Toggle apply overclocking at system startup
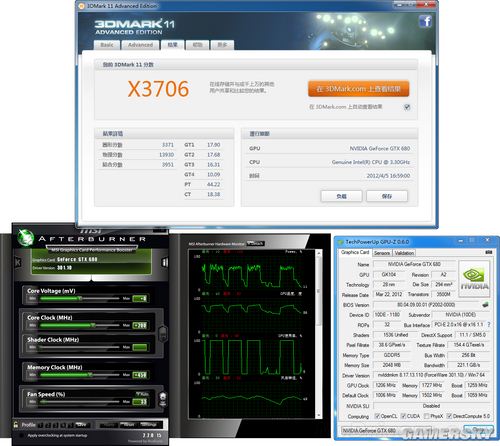 pos(22,435)
